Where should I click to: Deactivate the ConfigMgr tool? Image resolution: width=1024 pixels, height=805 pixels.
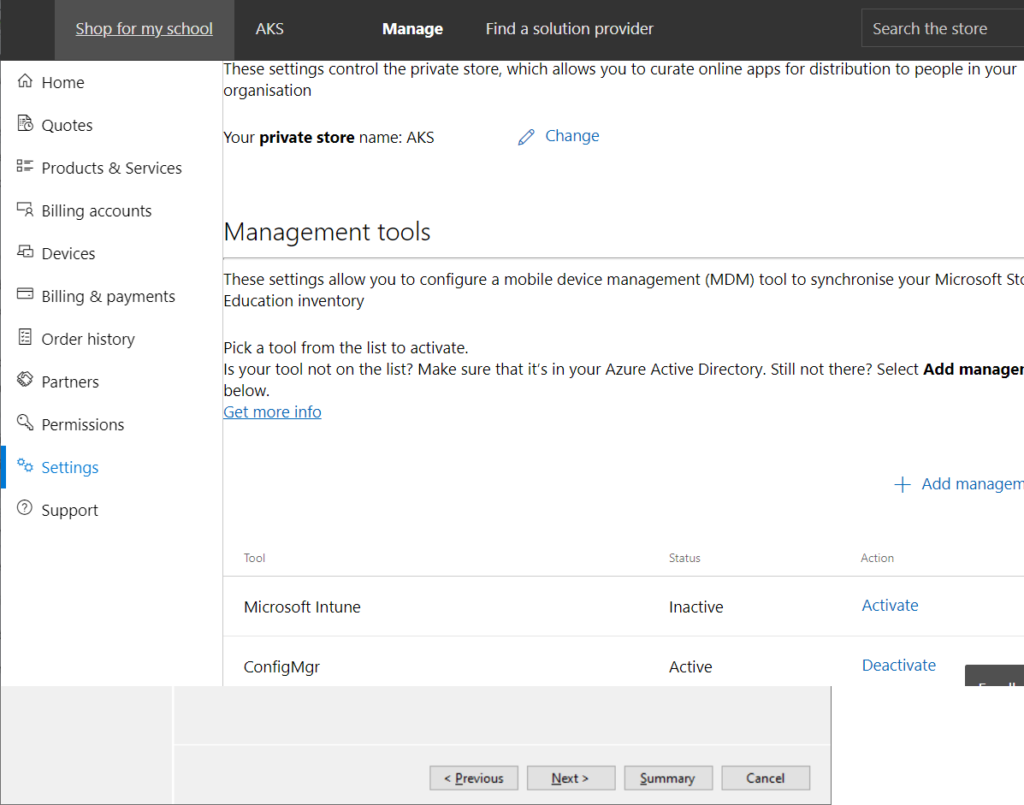(x=899, y=665)
